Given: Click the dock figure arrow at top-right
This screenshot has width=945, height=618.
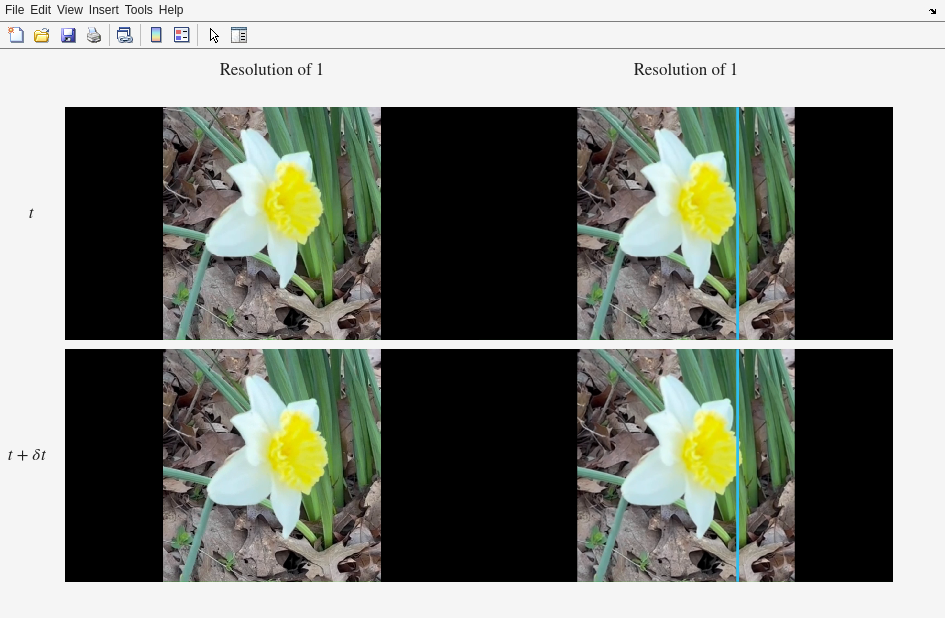Looking at the screenshot, I should 932,11.
